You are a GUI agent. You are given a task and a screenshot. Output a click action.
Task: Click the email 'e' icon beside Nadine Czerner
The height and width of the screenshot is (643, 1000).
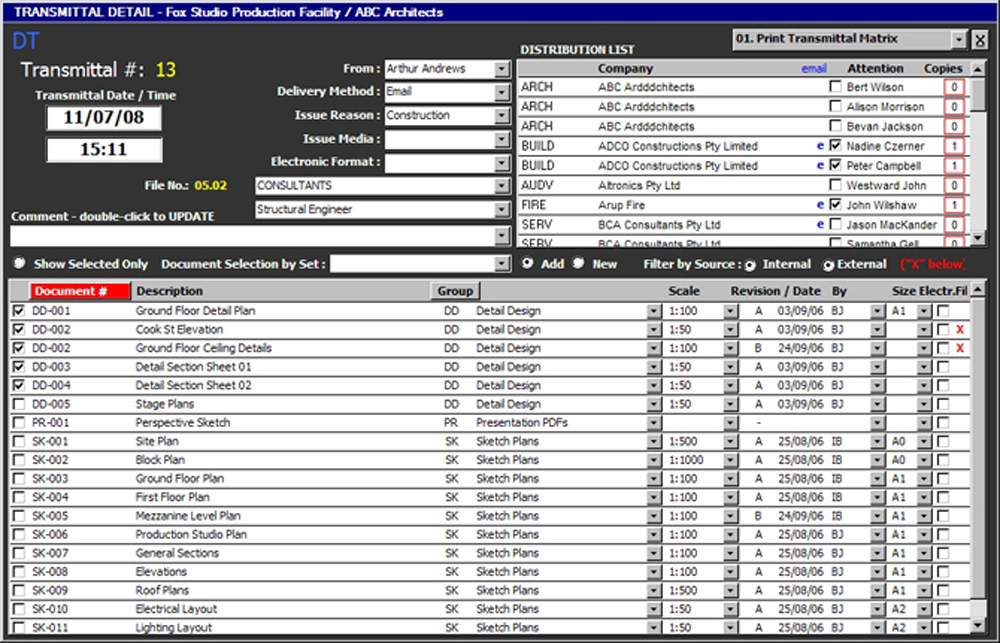821,146
